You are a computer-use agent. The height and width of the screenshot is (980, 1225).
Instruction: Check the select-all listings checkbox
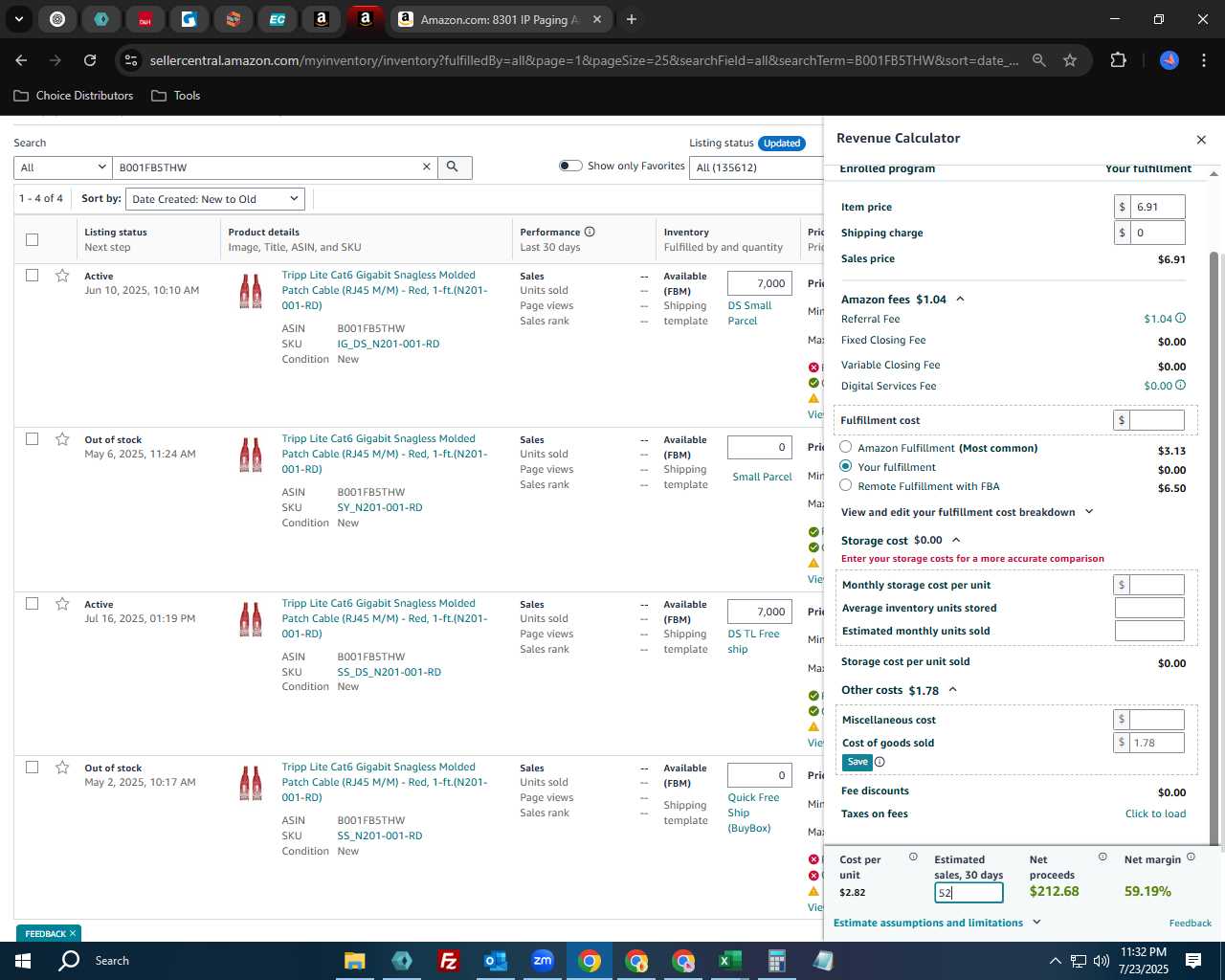(33, 239)
